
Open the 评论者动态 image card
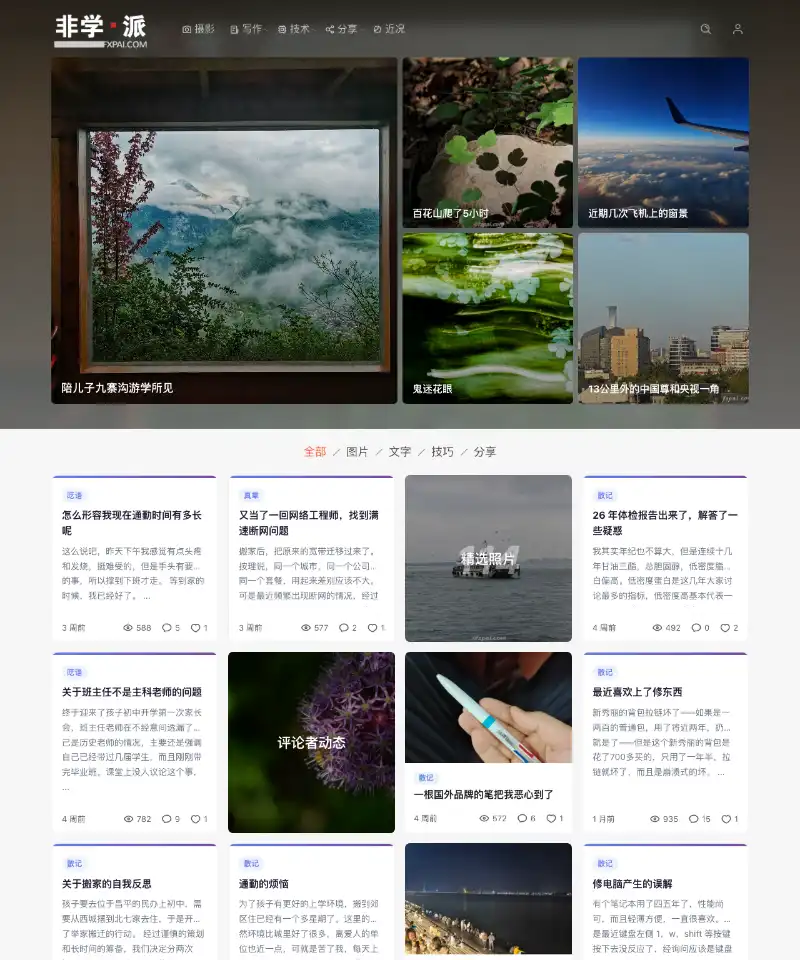pyautogui.click(x=312, y=742)
